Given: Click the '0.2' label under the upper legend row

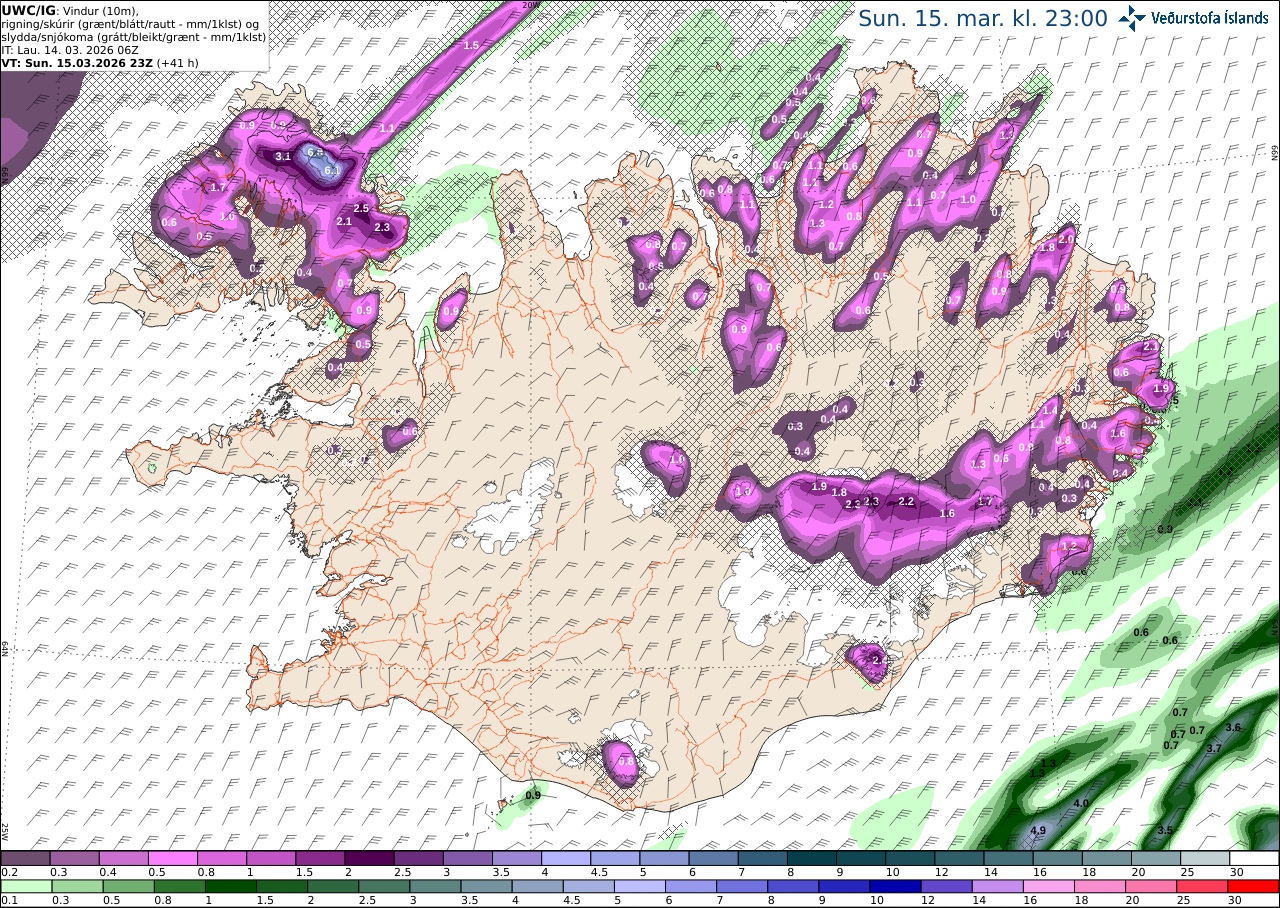Looking at the screenshot, I should tap(8, 872).
